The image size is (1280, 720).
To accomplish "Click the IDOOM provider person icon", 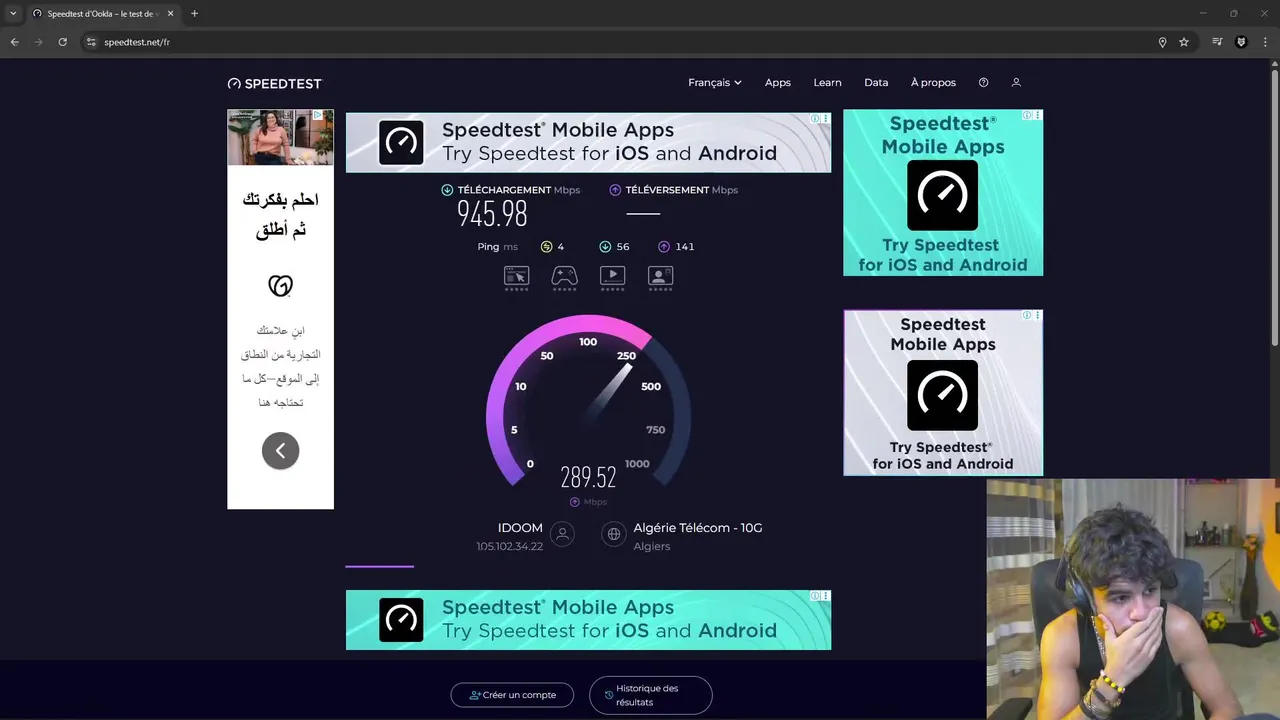I will click(x=563, y=535).
